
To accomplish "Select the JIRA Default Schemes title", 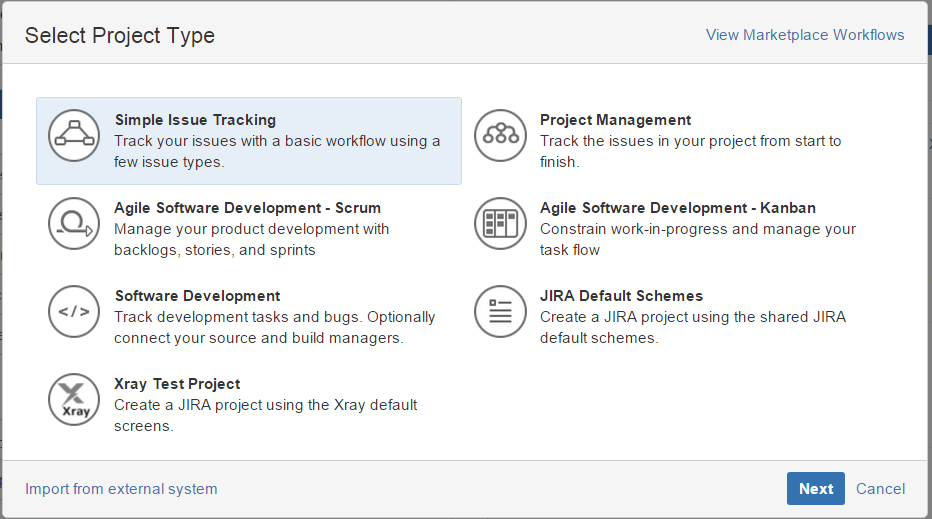I will tap(621, 296).
